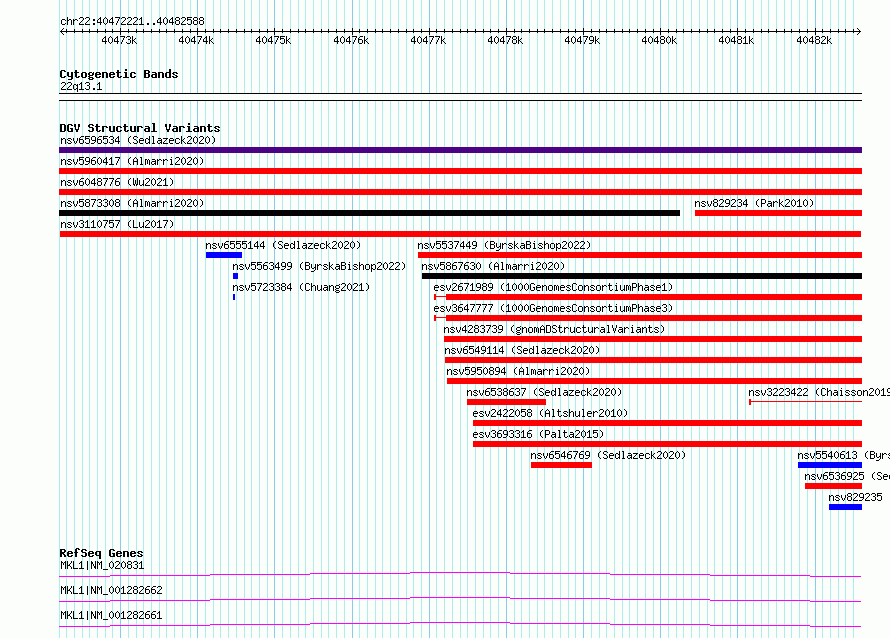Open the nsv5540613 variant label
The image size is (890, 638).
[x=843, y=455]
